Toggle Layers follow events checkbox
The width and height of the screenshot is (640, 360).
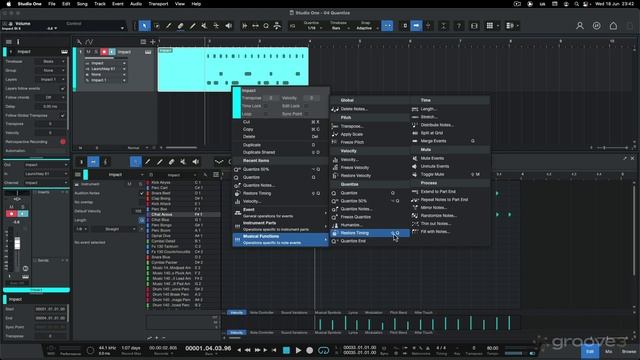(62, 89)
